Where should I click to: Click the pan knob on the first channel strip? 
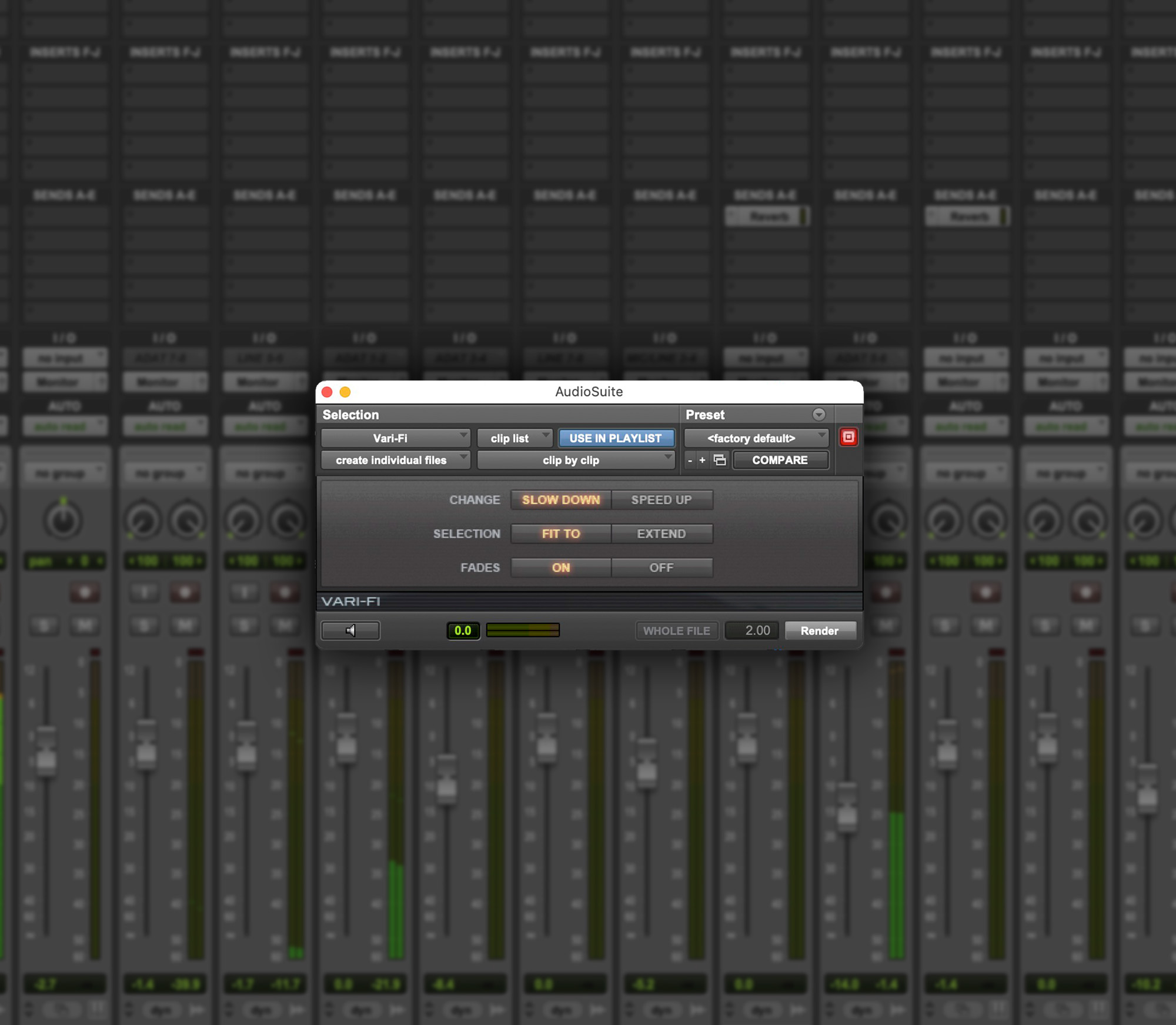point(65,520)
